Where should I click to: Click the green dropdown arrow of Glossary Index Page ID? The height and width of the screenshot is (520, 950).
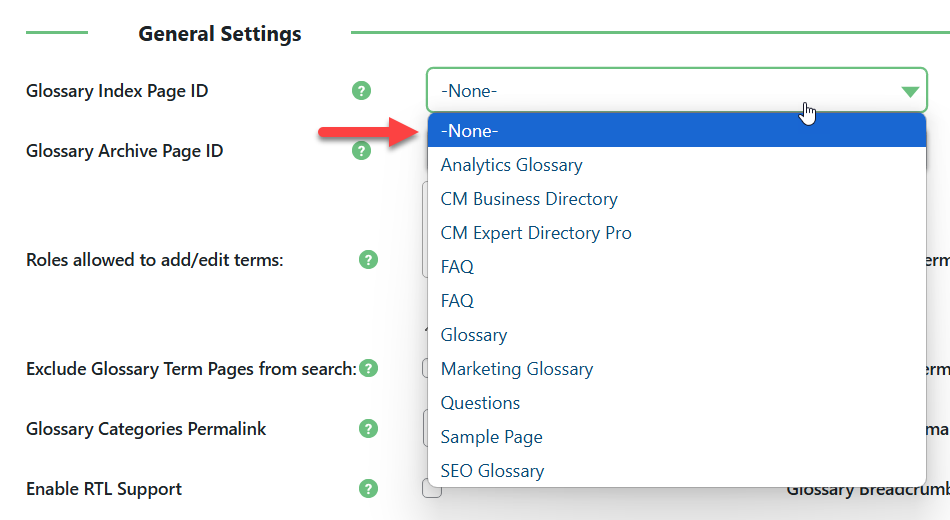pos(910,92)
